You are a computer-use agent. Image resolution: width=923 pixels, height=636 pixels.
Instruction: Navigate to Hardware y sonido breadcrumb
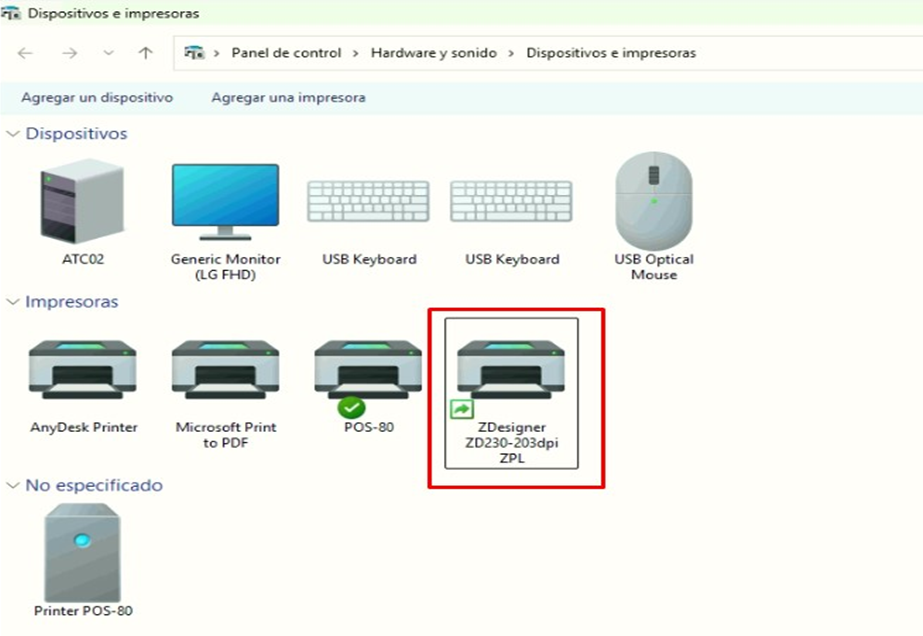click(433, 53)
